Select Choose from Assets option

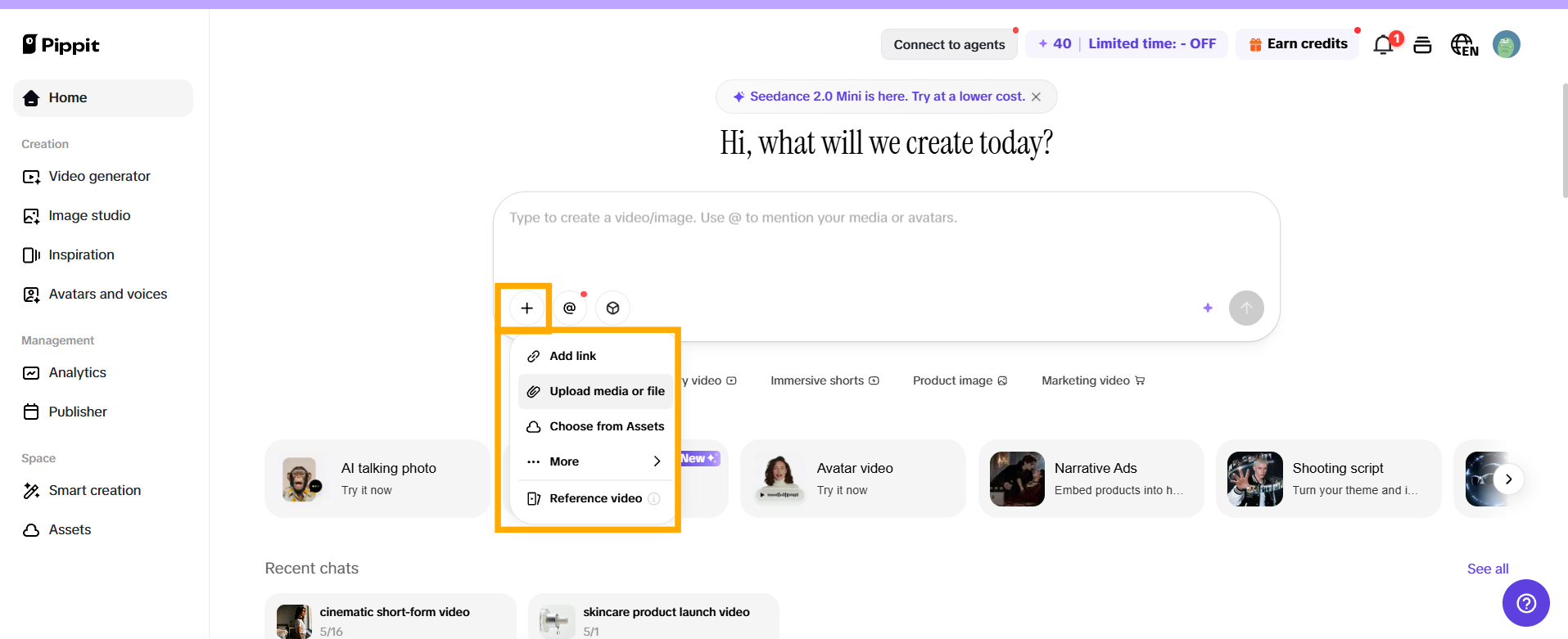tap(595, 426)
